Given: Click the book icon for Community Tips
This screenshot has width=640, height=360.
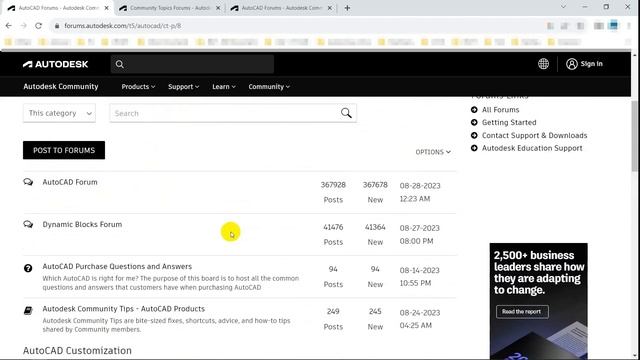Looking at the screenshot, I should click(x=28, y=311).
